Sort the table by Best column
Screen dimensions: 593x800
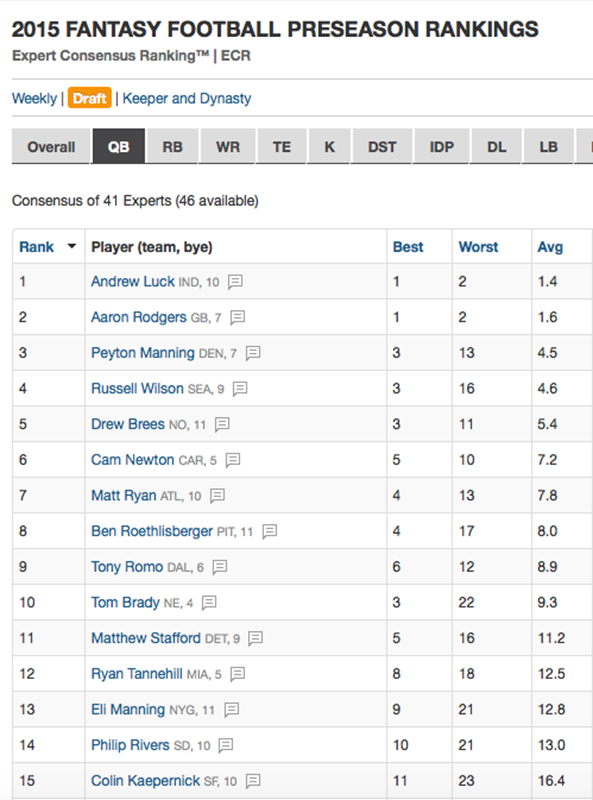pos(408,247)
